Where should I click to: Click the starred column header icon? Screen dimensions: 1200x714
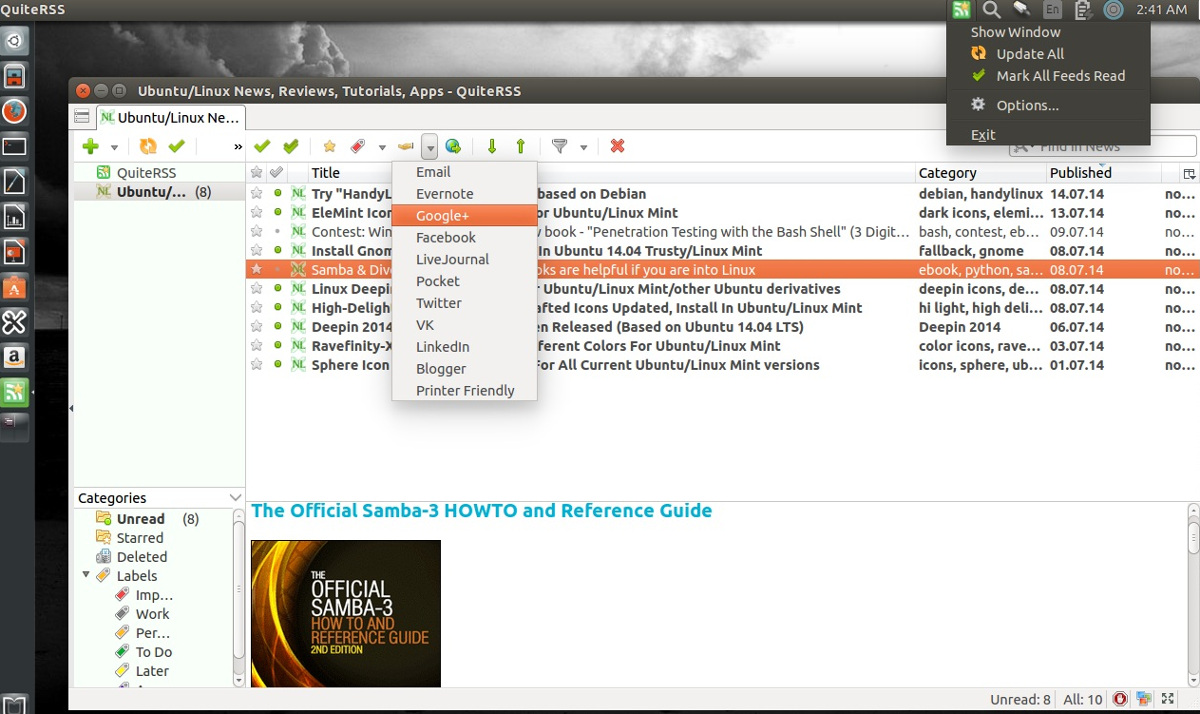point(257,173)
